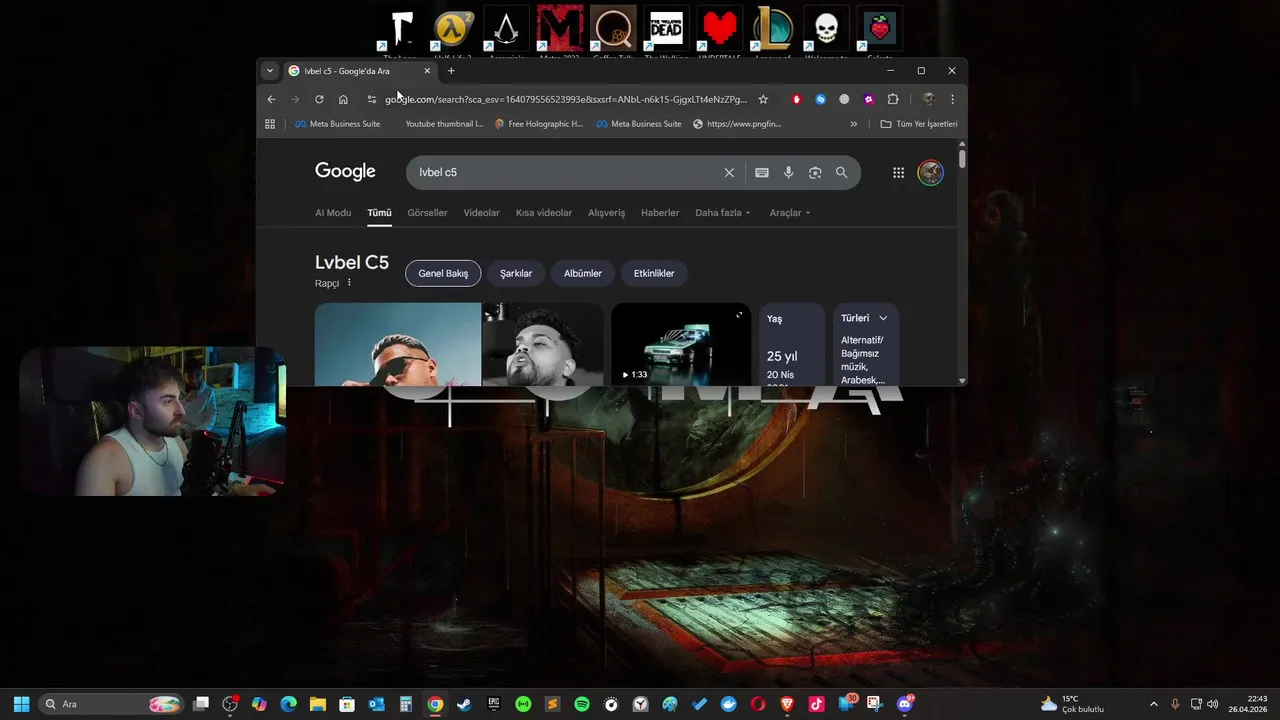View site information for google.com
Image resolution: width=1280 pixels, height=720 pixels.
tap(372, 99)
